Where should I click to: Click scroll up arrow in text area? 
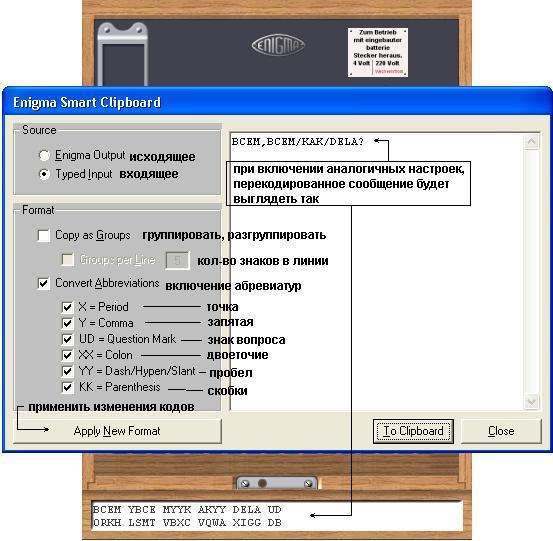pos(531,142)
